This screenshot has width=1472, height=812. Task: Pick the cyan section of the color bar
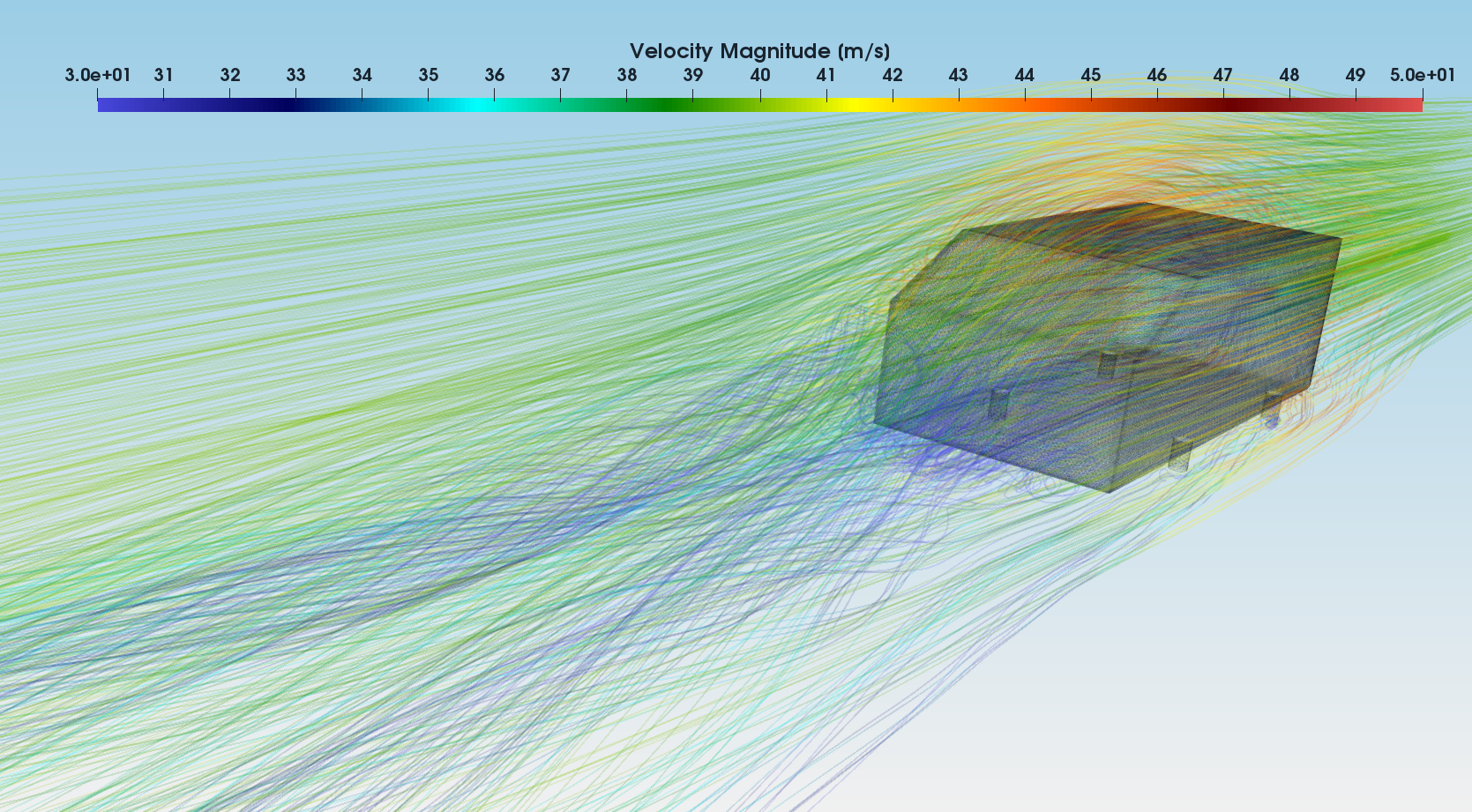pyautogui.click(x=481, y=105)
